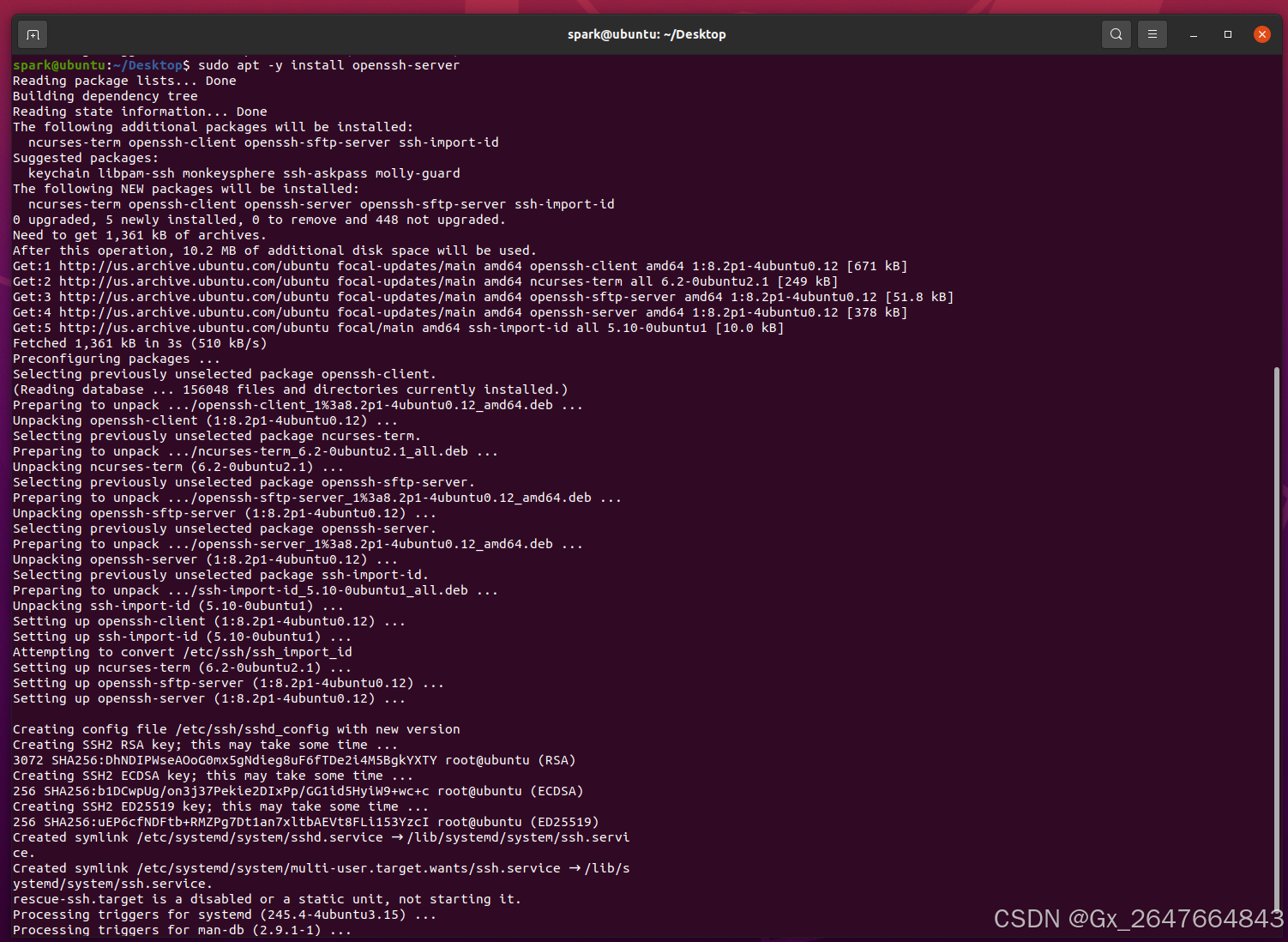Open terminal search with magnifier icon
The height and width of the screenshot is (942, 1288).
coord(1116,34)
